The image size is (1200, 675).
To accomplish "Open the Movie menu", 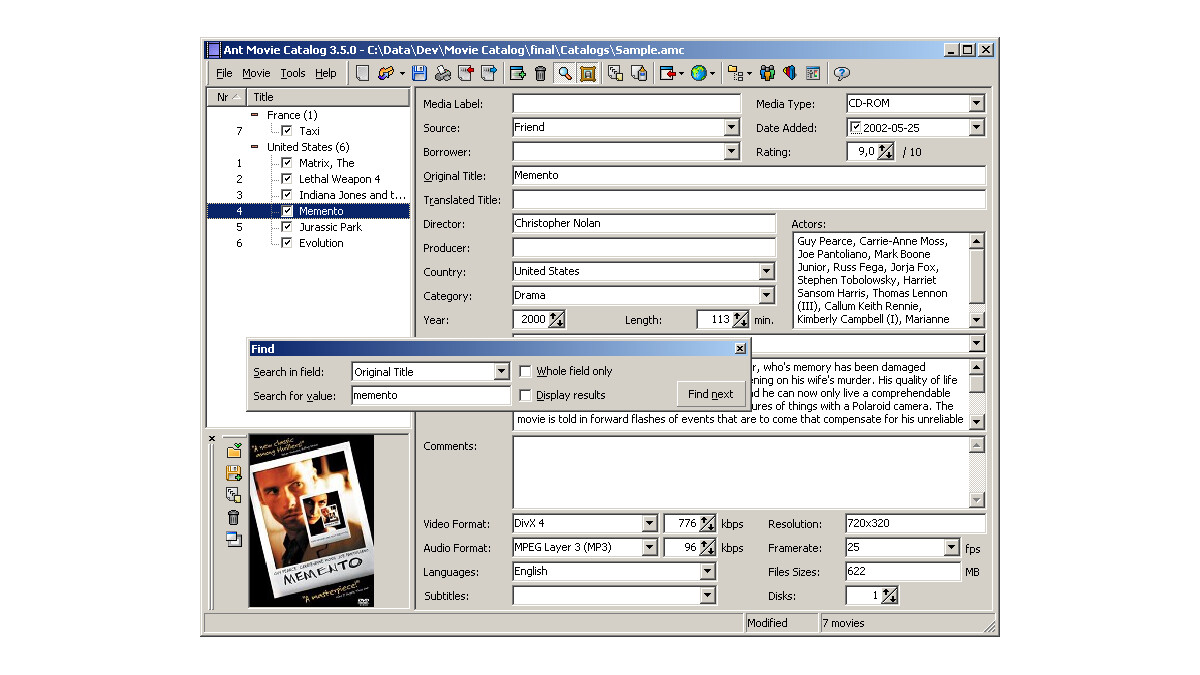I will (256, 73).
